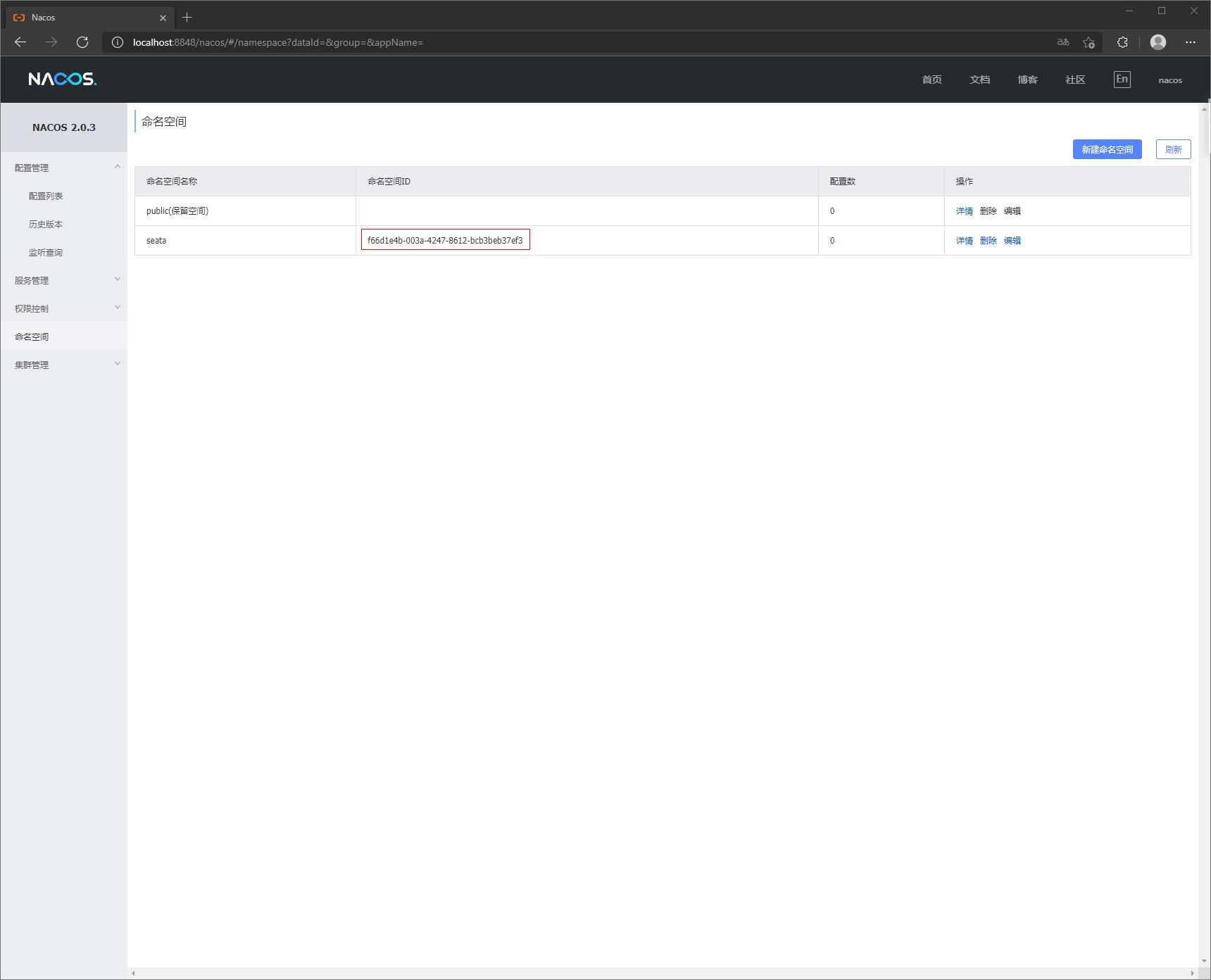The image size is (1211, 980).
Task: Click the seata namespace name cell
Action: 245,241
